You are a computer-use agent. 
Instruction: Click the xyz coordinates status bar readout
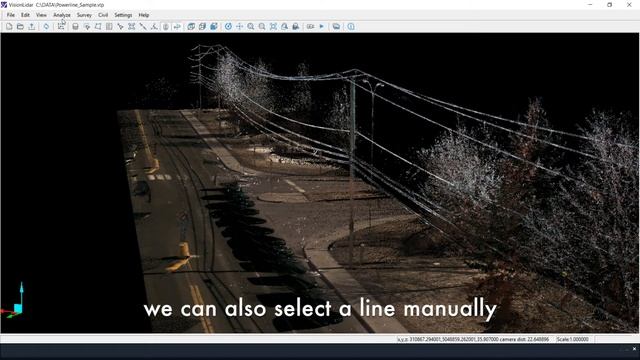click(473, 339)
